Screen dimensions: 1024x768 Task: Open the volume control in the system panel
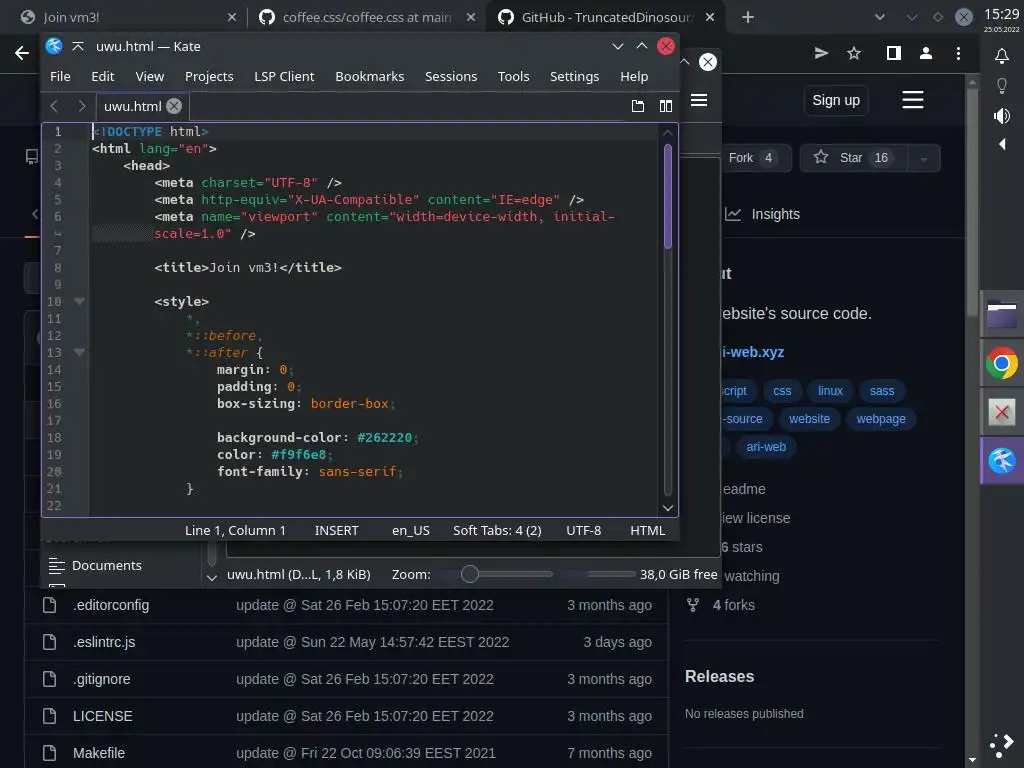[1002, 116]
